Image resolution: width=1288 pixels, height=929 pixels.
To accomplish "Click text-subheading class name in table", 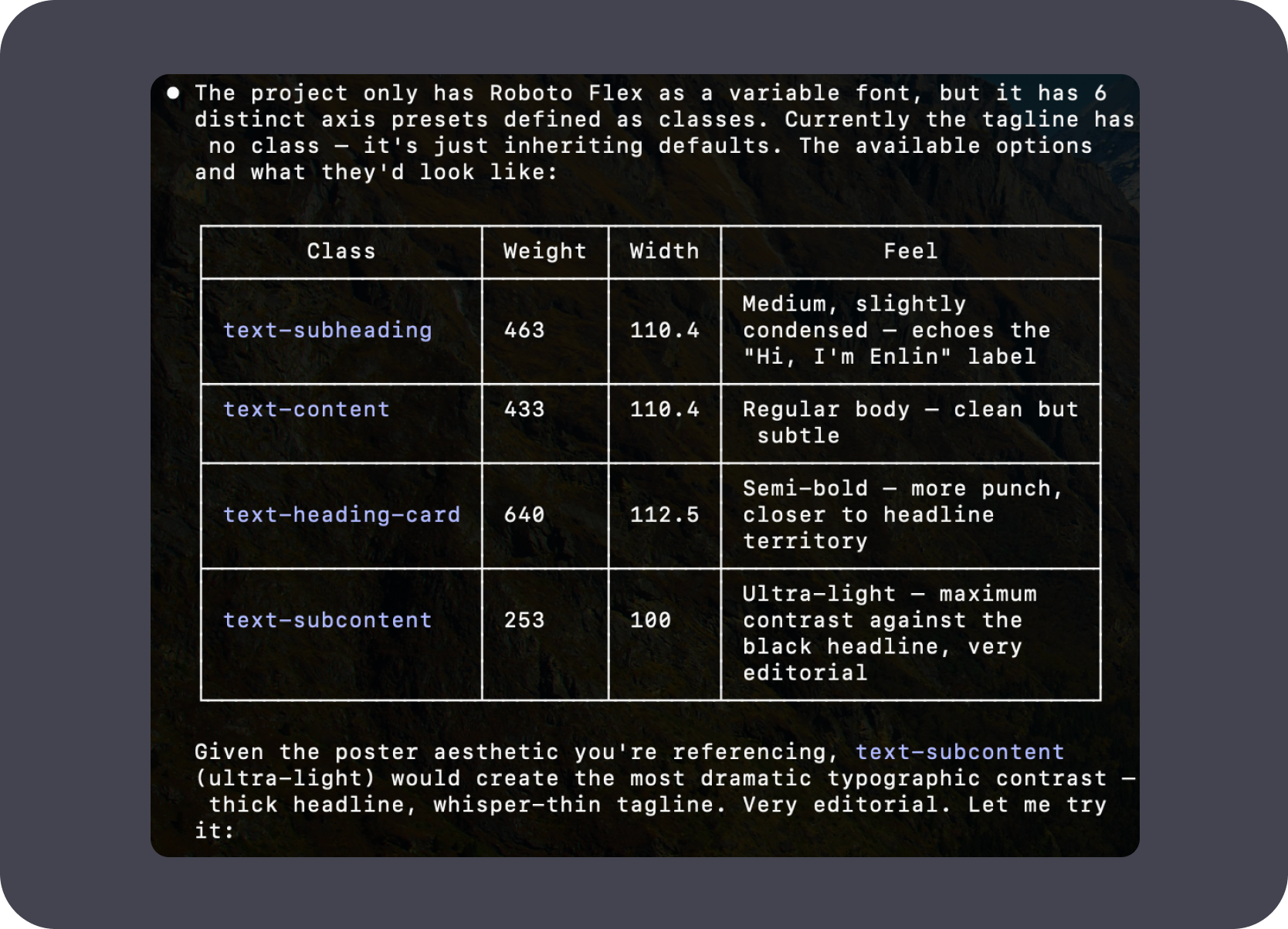I will (327, 331).
